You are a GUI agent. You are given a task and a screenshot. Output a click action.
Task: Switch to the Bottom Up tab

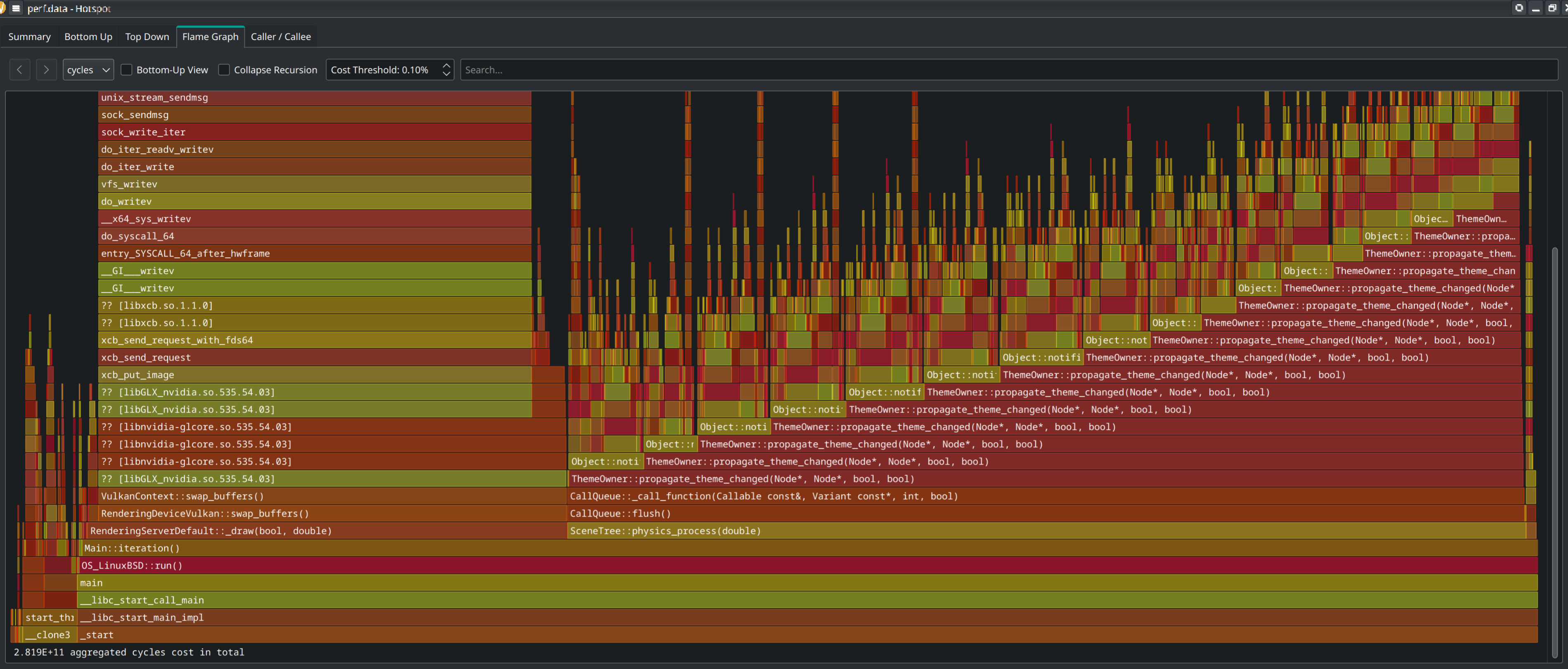(88, 36)
